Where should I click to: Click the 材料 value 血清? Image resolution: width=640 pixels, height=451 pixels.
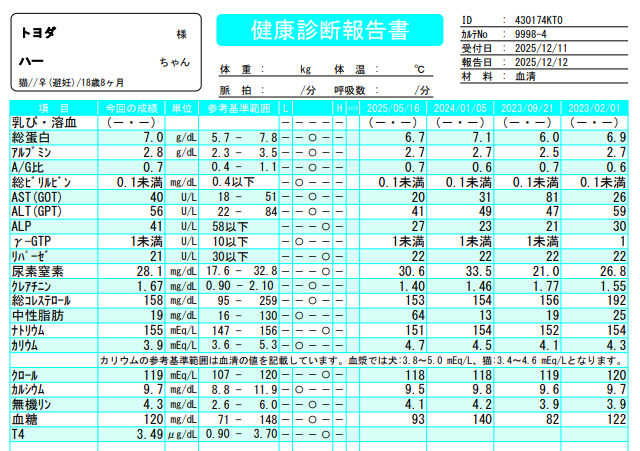click(525, 76)
